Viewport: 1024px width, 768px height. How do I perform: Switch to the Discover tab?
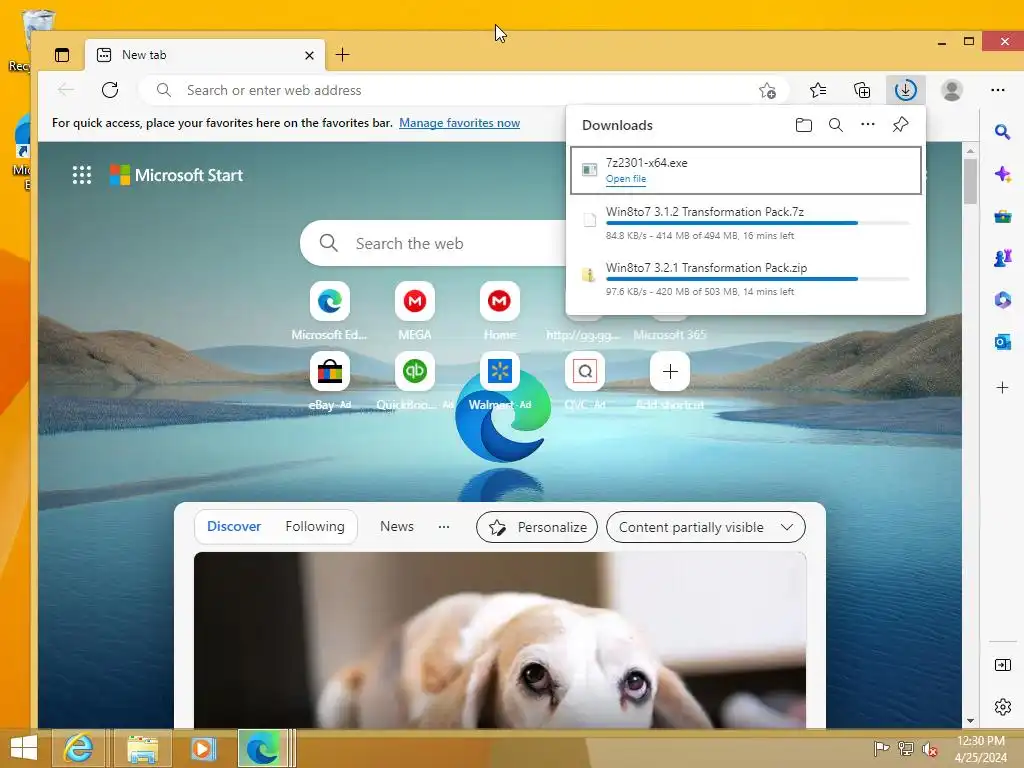234,526
